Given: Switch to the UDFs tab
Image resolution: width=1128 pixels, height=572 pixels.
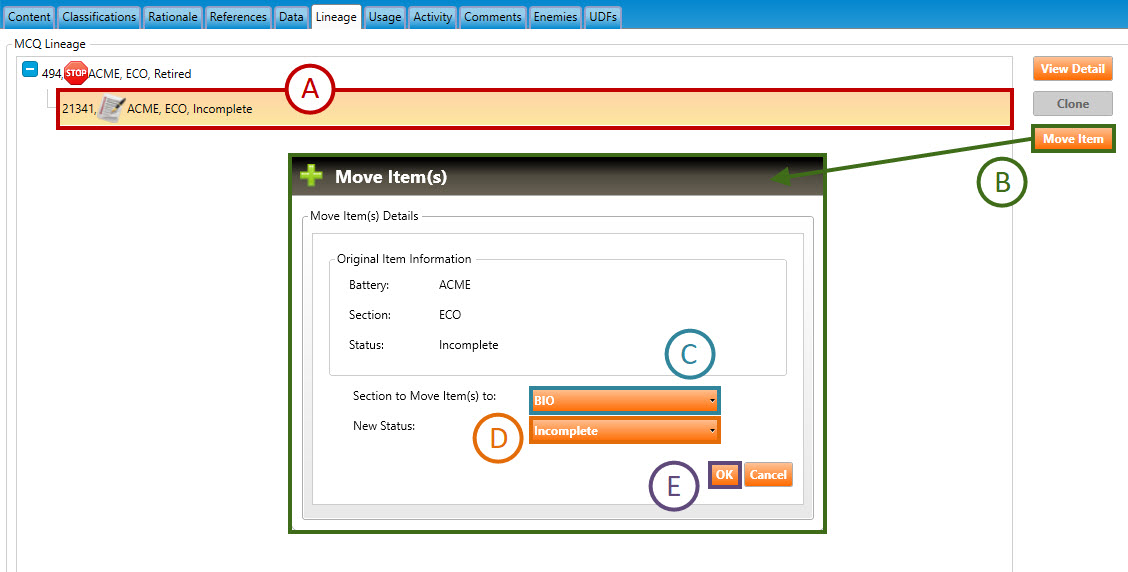Looking at the screenshot, I should tap(603, 17).
